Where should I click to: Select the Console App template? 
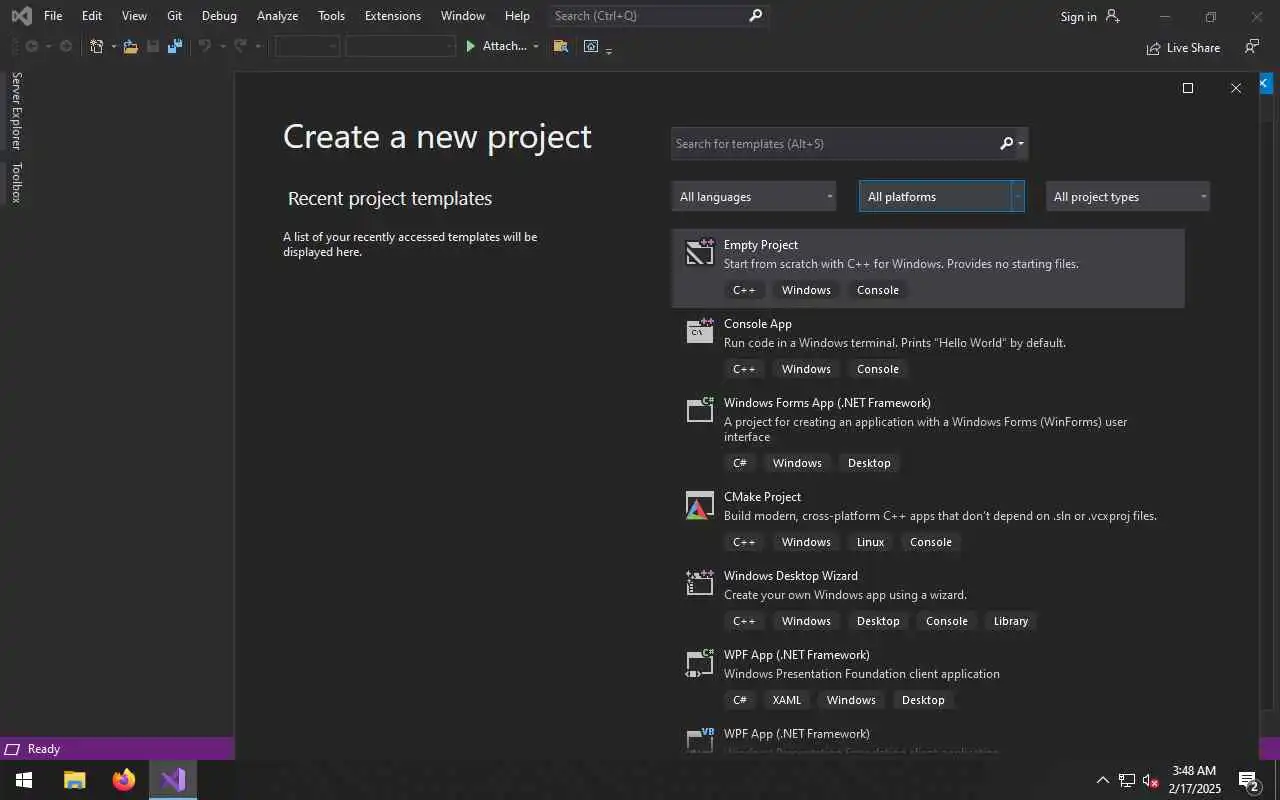928,347
